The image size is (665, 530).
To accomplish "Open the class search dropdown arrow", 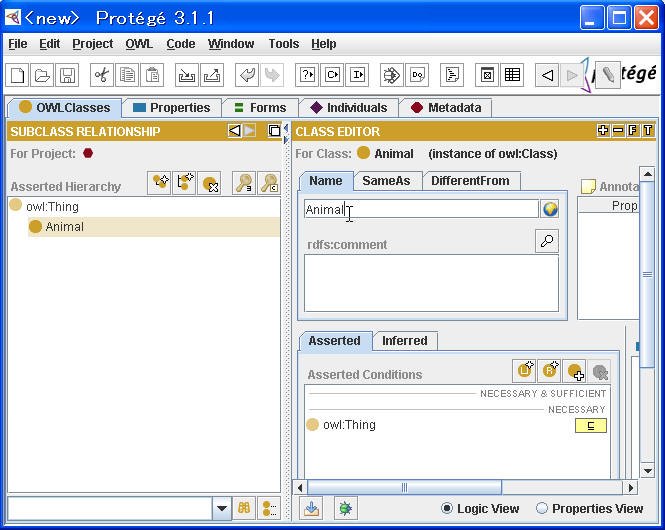I will [222, 508].
